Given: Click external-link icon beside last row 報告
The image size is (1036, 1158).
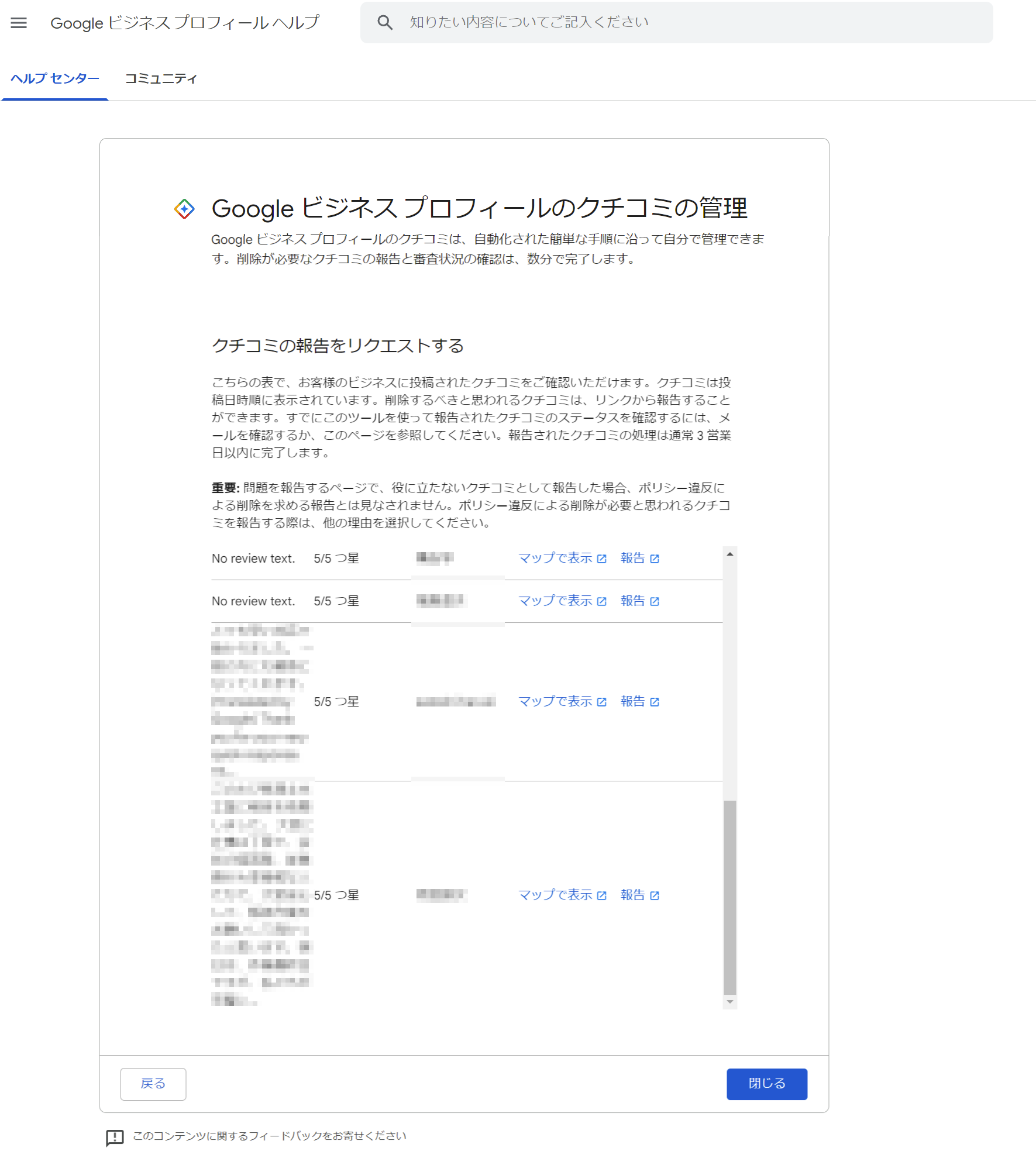Looking at the screenshot, I should click(655, 895).
